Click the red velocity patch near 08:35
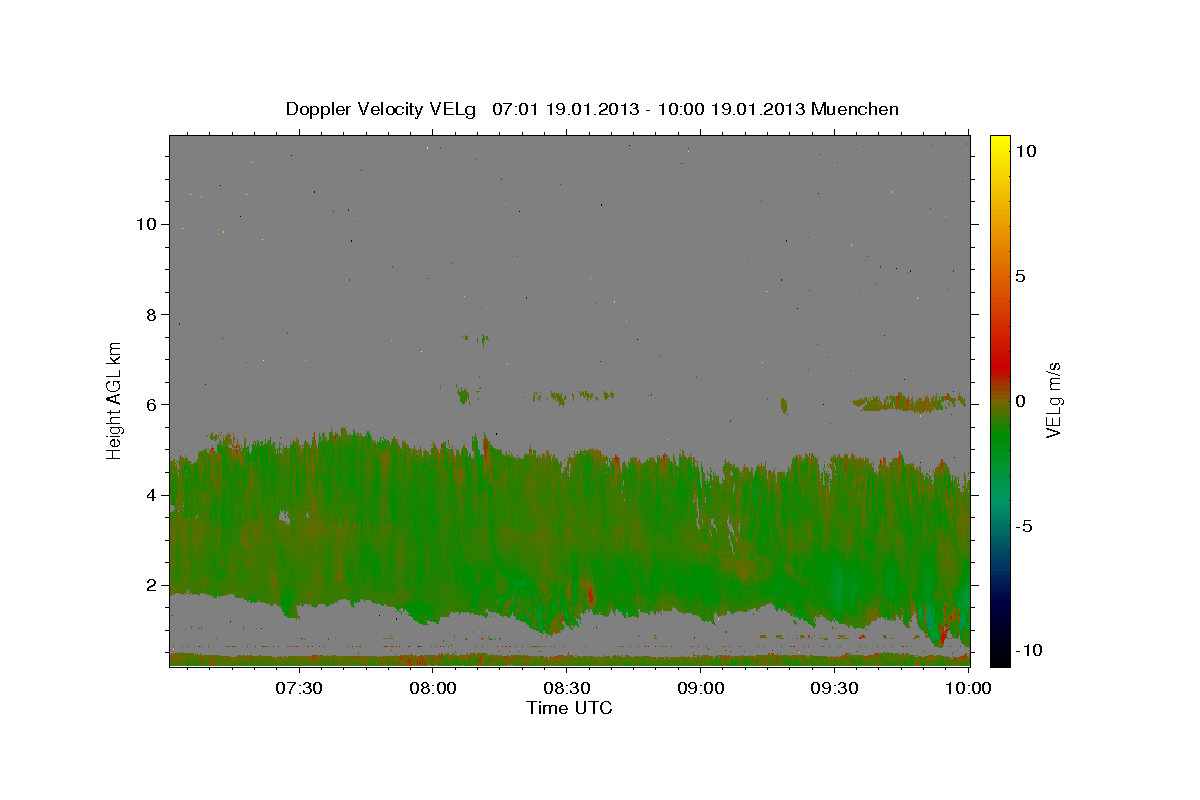This screenshot has width=1200, height=800. click(x=590, y=594)
